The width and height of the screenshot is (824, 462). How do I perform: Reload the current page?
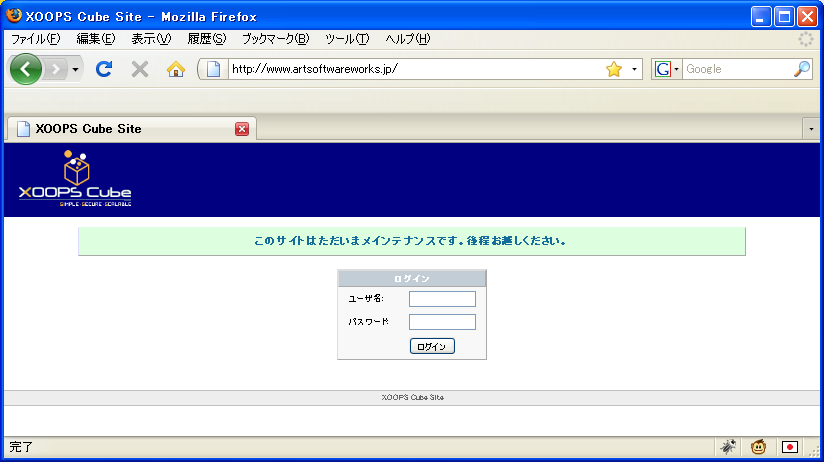click(103, 69)
